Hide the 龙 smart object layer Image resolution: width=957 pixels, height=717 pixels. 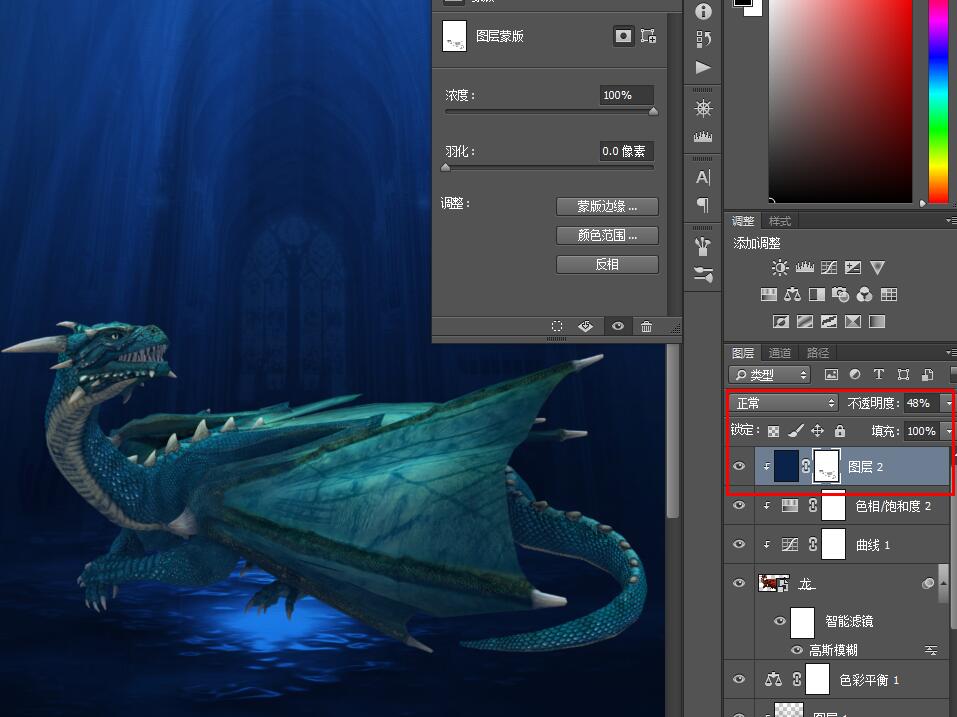[739, 583]
